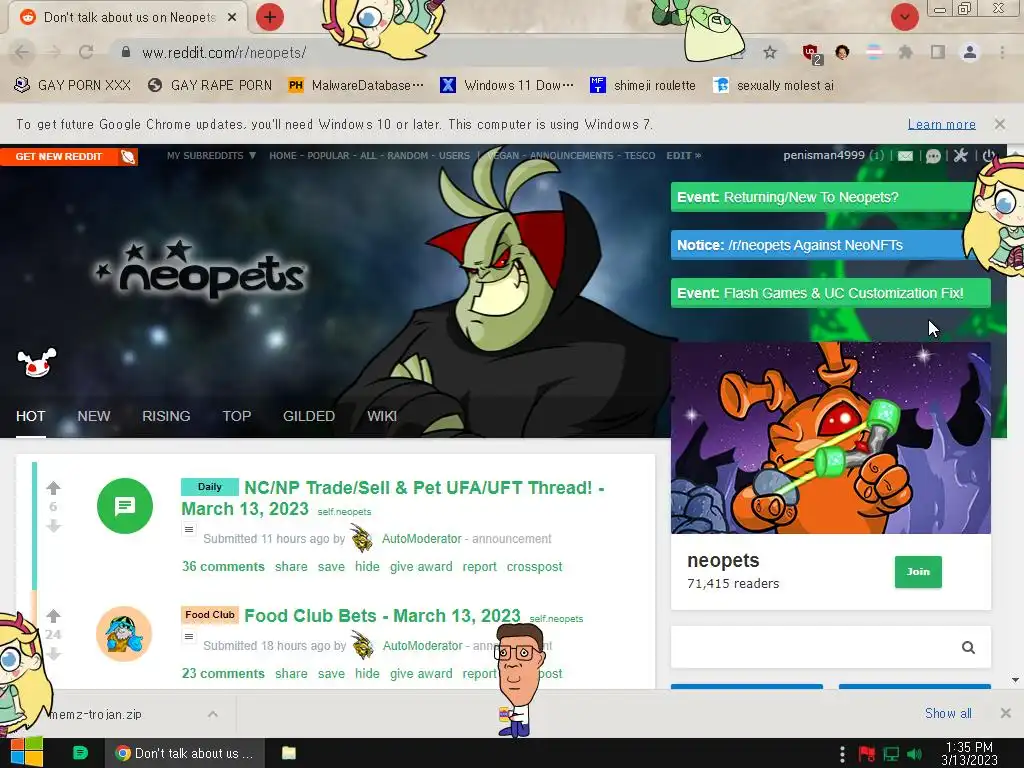Click the green self-post thumbnail icon
This screenshot has width=1024, height=768.
pyautogui.click(x=125, y=505)
